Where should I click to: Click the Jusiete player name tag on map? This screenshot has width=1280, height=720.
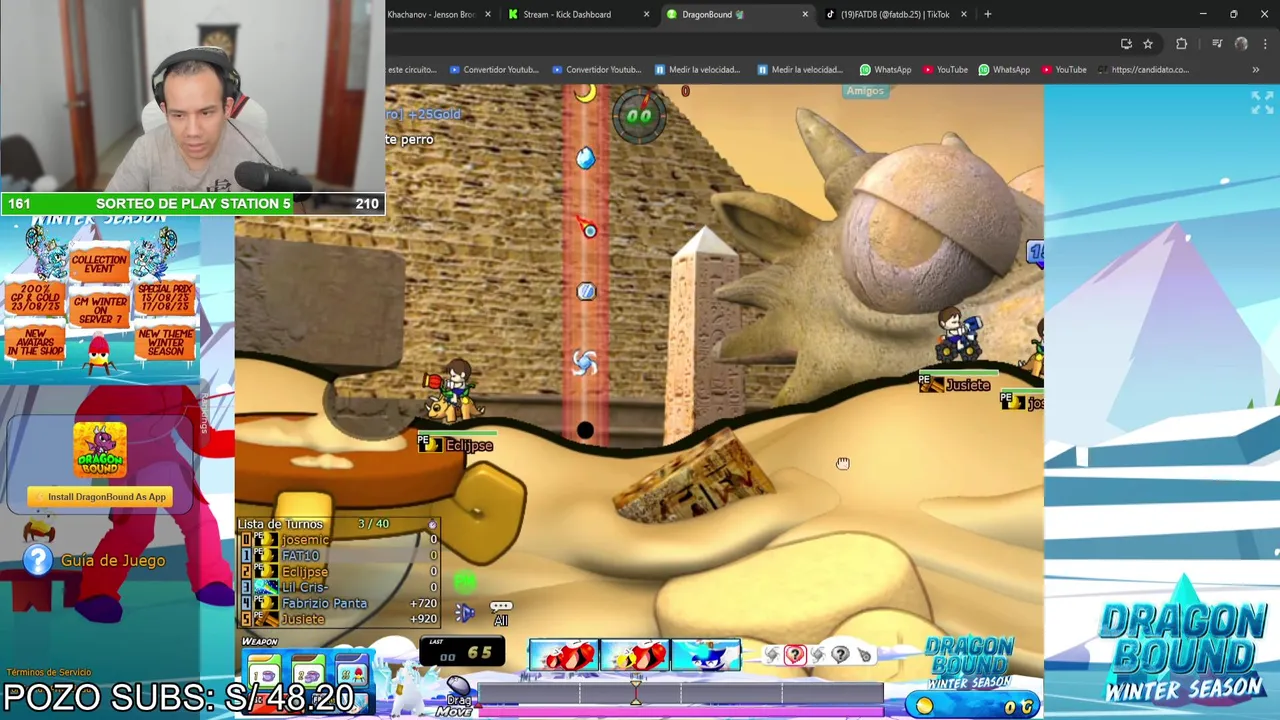[955, 385]
